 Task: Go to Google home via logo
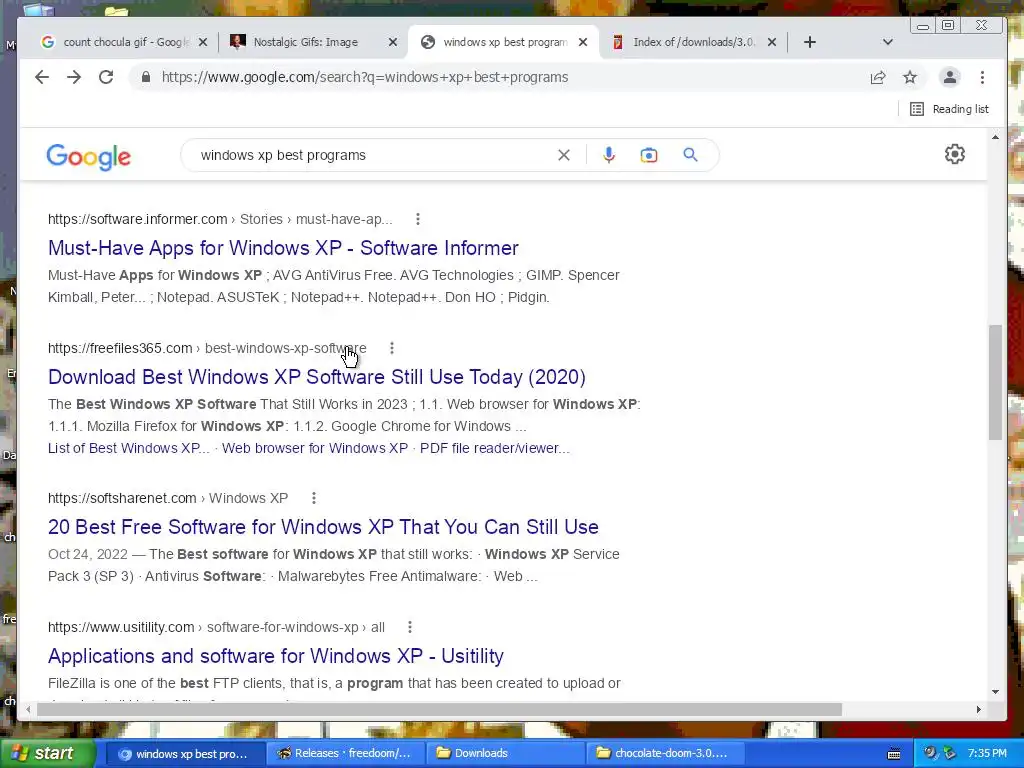tap(89, 157)
